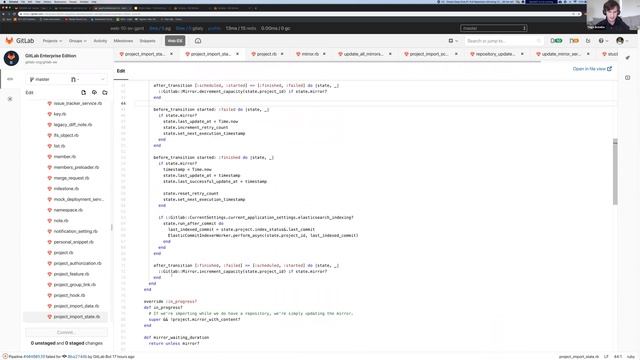Open project_group_link.rb in the file tree
This screenshot has width=640, height=360.
pyautogui.click(x=75, y=284)
